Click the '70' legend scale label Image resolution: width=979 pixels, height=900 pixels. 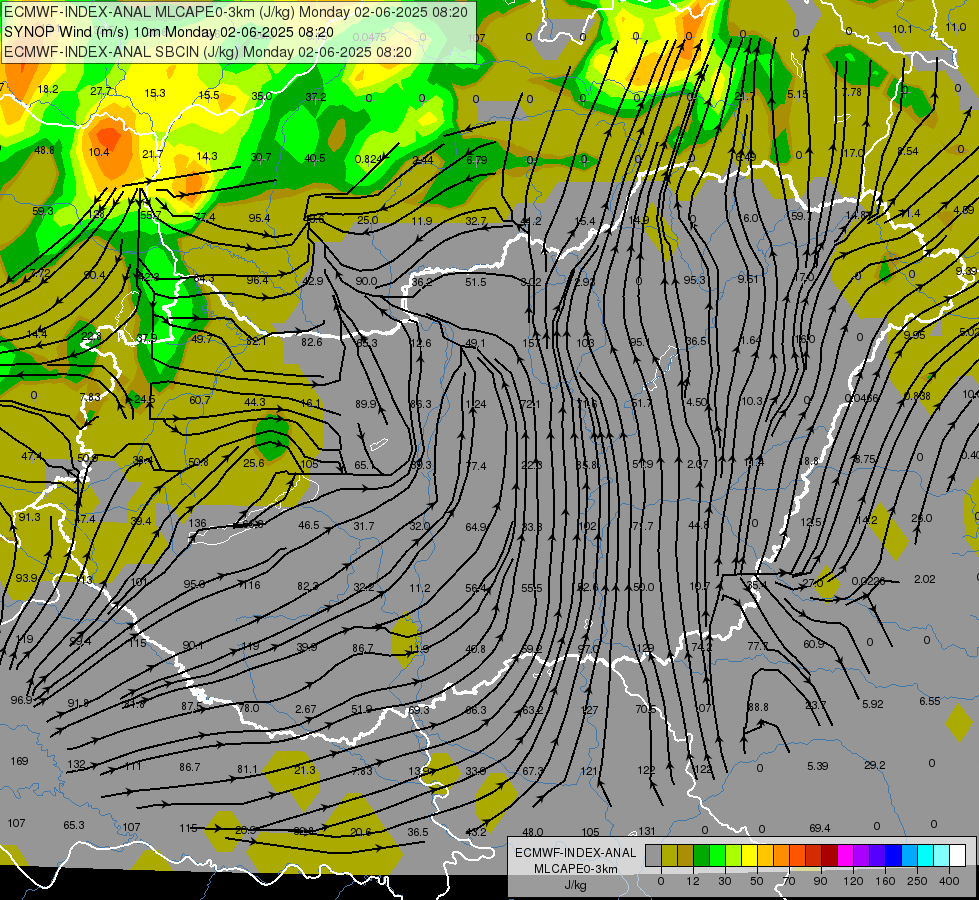pyautogui.click(x=789, y=881)
